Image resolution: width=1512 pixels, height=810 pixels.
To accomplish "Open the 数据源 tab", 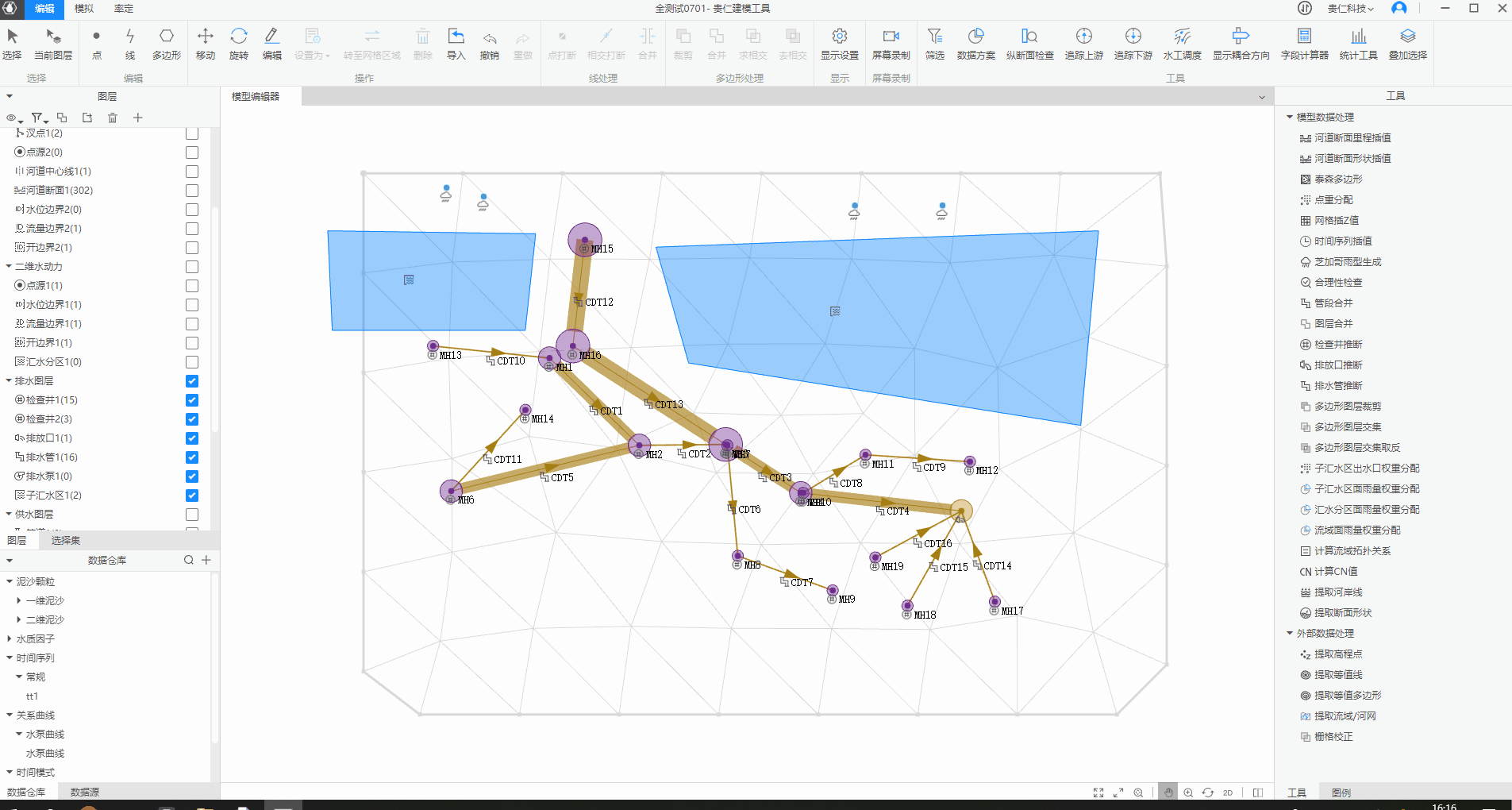I will [x=85, y=792].
